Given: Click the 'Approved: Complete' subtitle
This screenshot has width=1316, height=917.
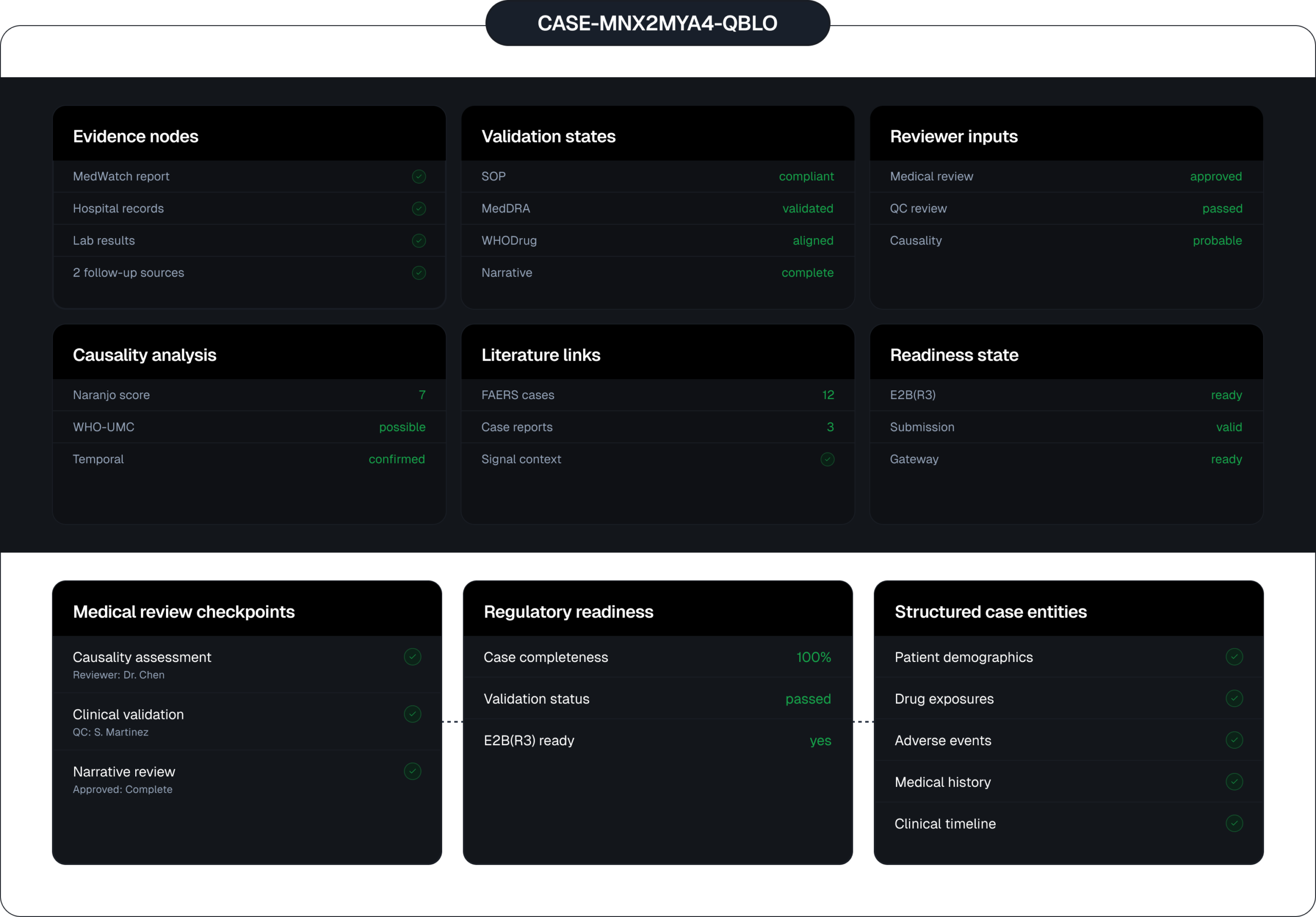Looking at the screenshot, I should [123, 789].
